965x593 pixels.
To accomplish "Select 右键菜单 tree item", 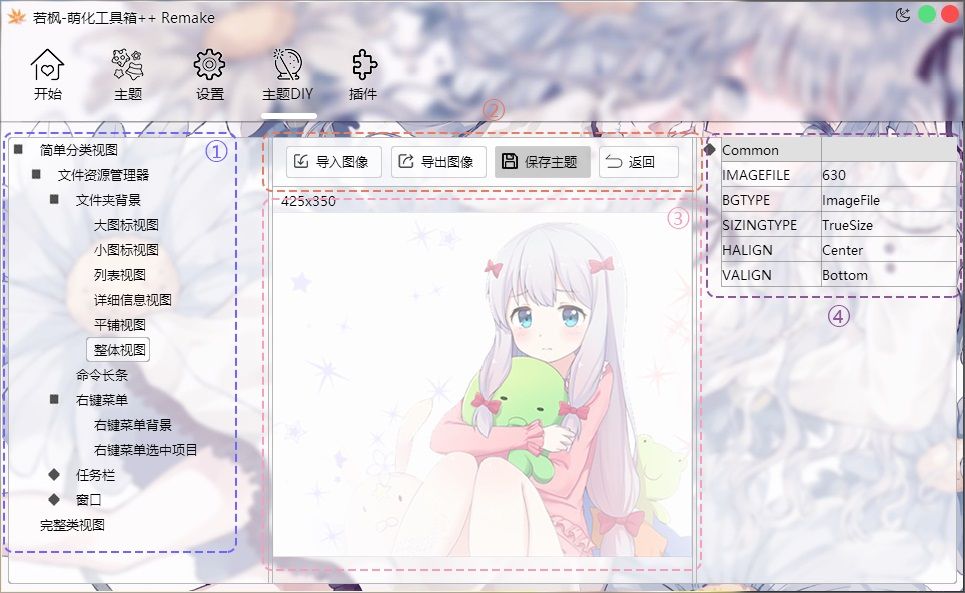I will [x=102, y=400].
